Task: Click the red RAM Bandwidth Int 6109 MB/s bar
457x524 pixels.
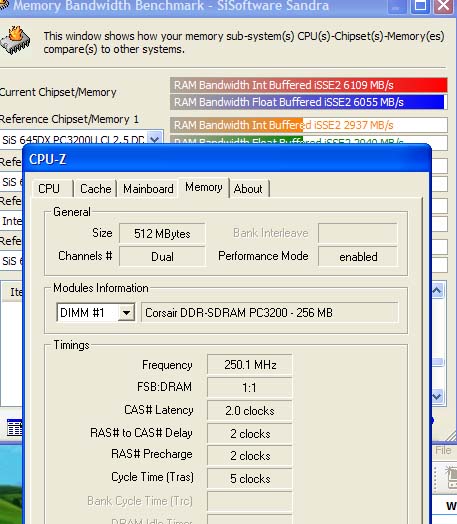Action: pos(309,85)
